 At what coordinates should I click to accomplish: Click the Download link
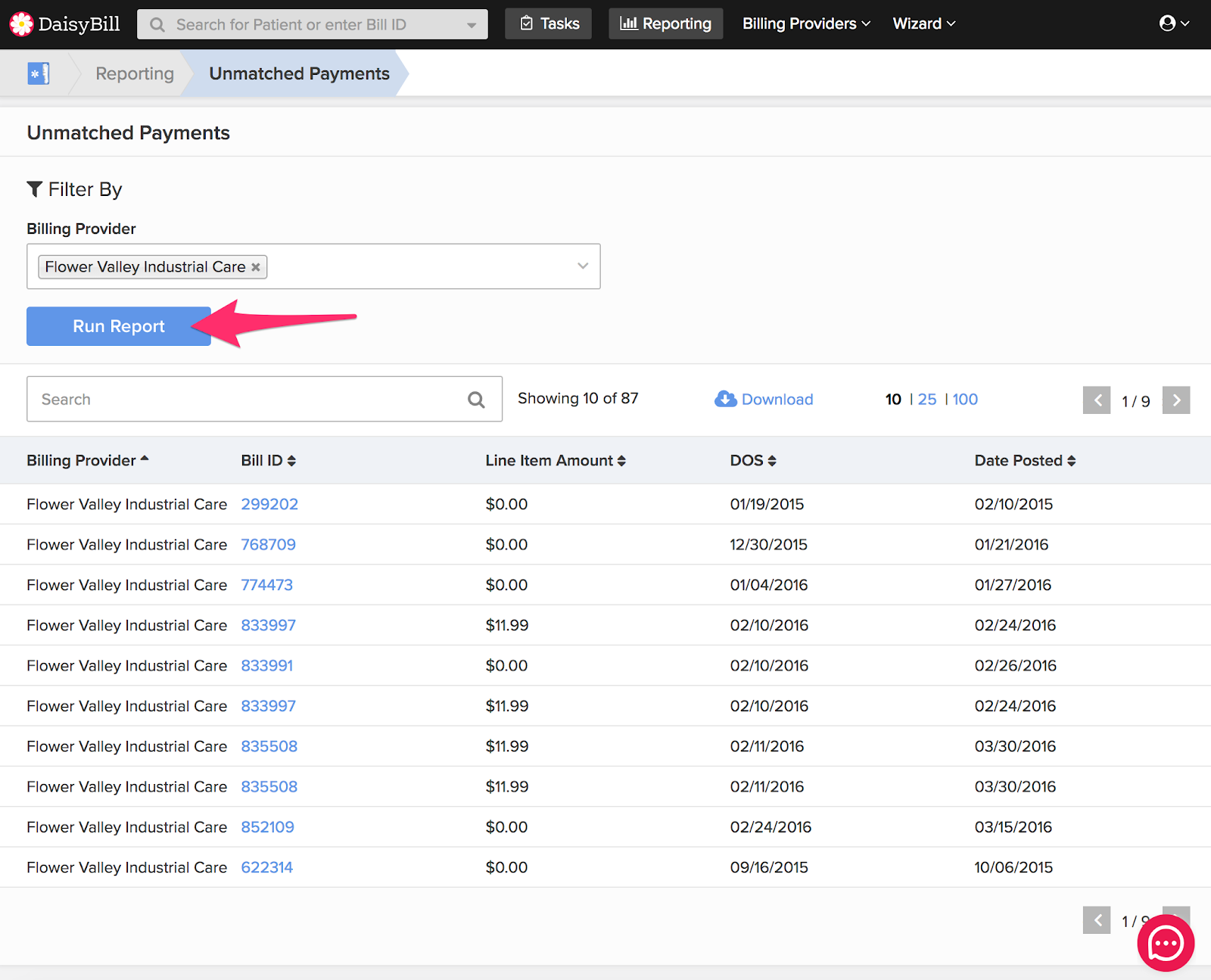(777, 400)
